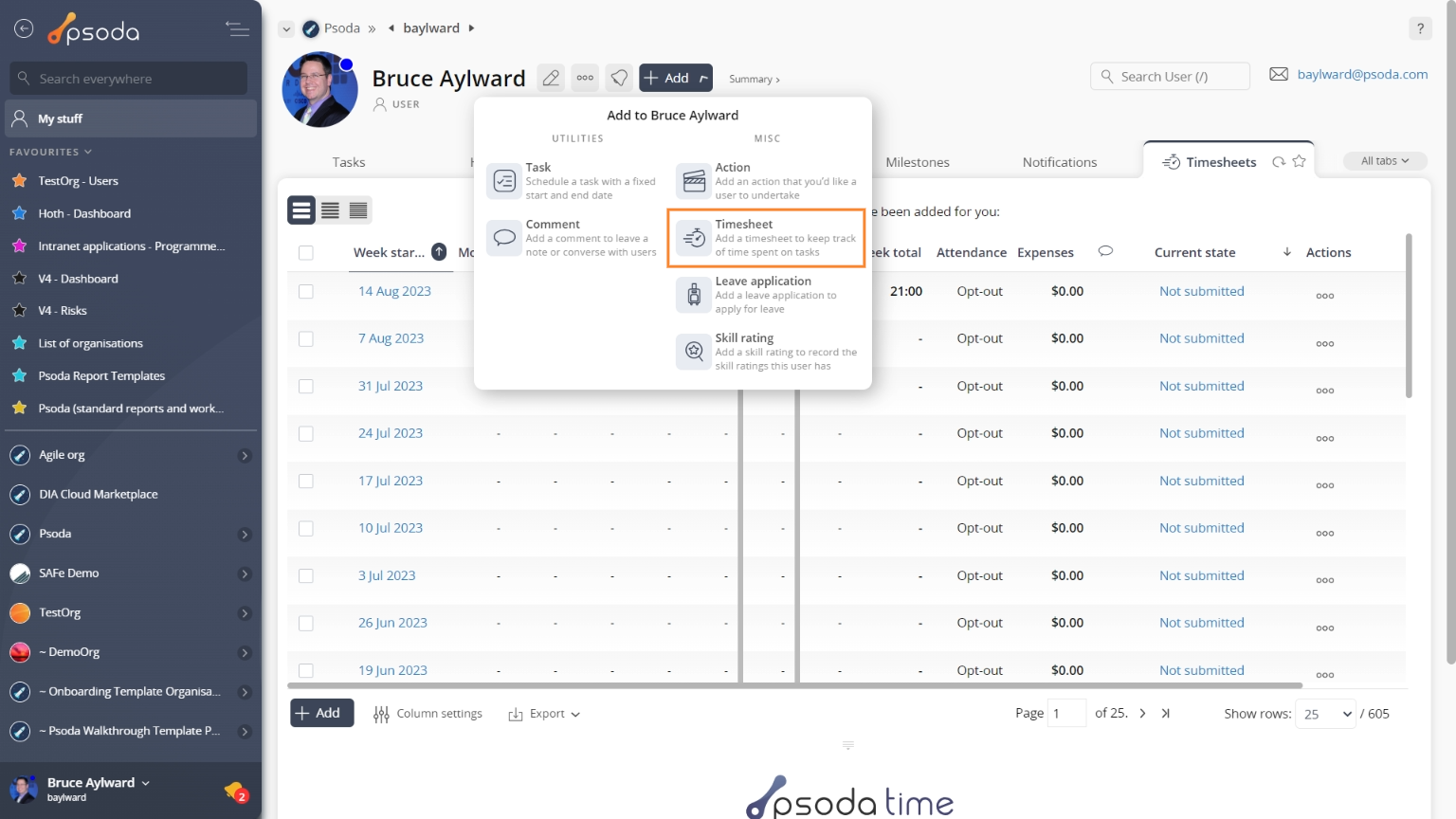
Task: Switch to the Notifications tab
Action: click(1060, 162)
